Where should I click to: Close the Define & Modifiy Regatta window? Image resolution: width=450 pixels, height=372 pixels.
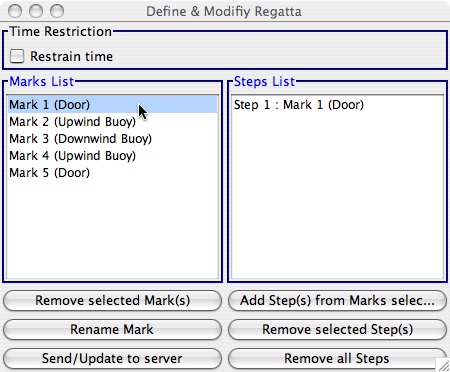click(x=15, y=11)
